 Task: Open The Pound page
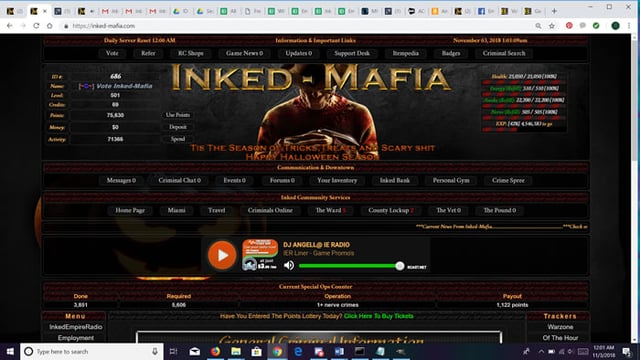click(500, 210)
